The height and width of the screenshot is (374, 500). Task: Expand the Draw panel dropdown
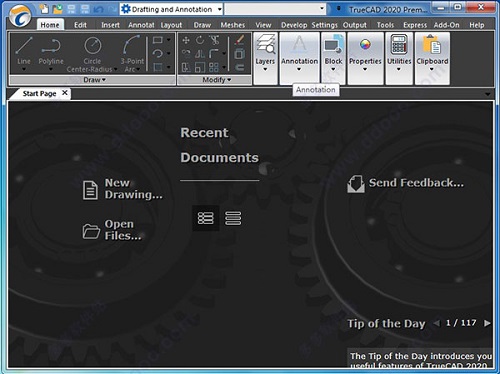[94, 80]
